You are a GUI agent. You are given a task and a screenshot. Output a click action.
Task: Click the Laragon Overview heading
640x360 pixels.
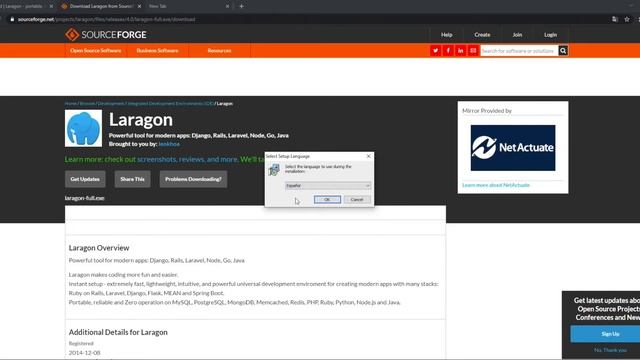click(99, 248)
